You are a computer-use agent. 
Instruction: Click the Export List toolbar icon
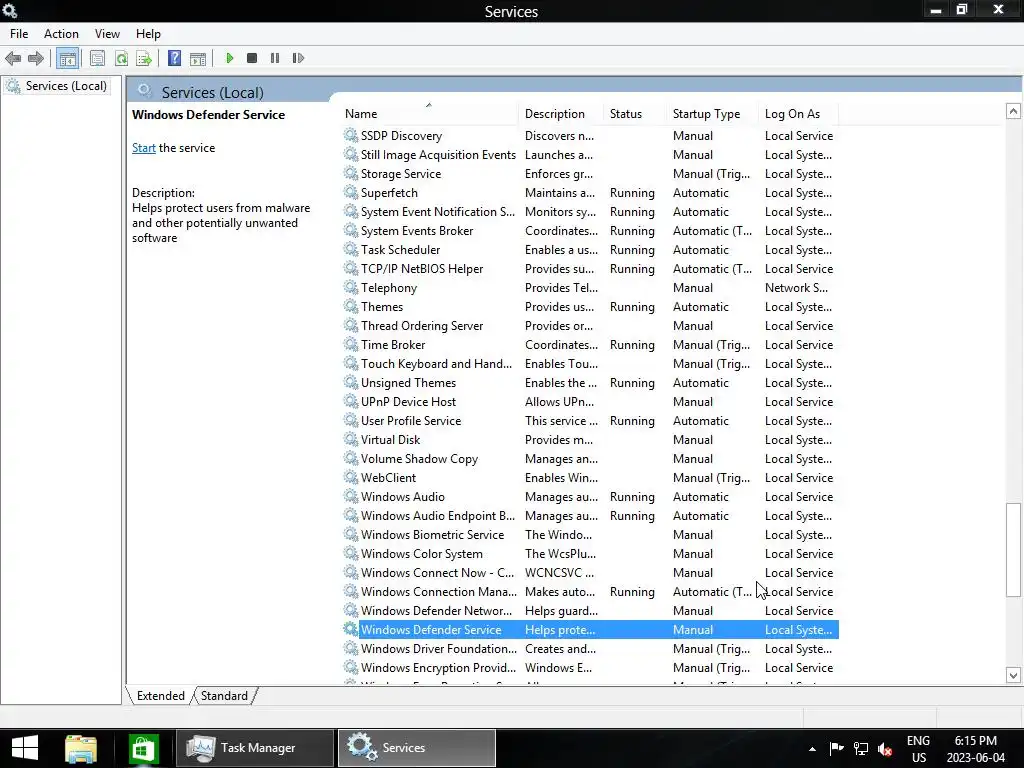coord(144,58)
